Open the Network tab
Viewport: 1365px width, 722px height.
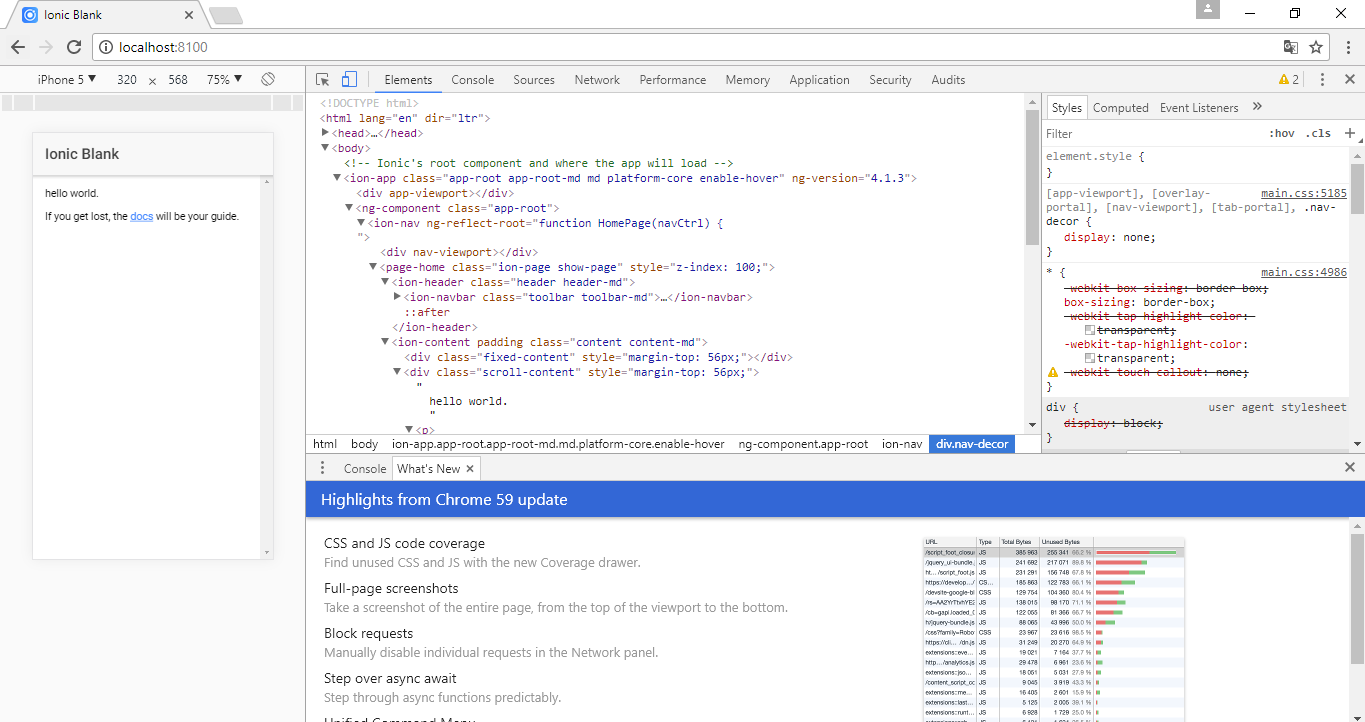[x=597, y=80]
